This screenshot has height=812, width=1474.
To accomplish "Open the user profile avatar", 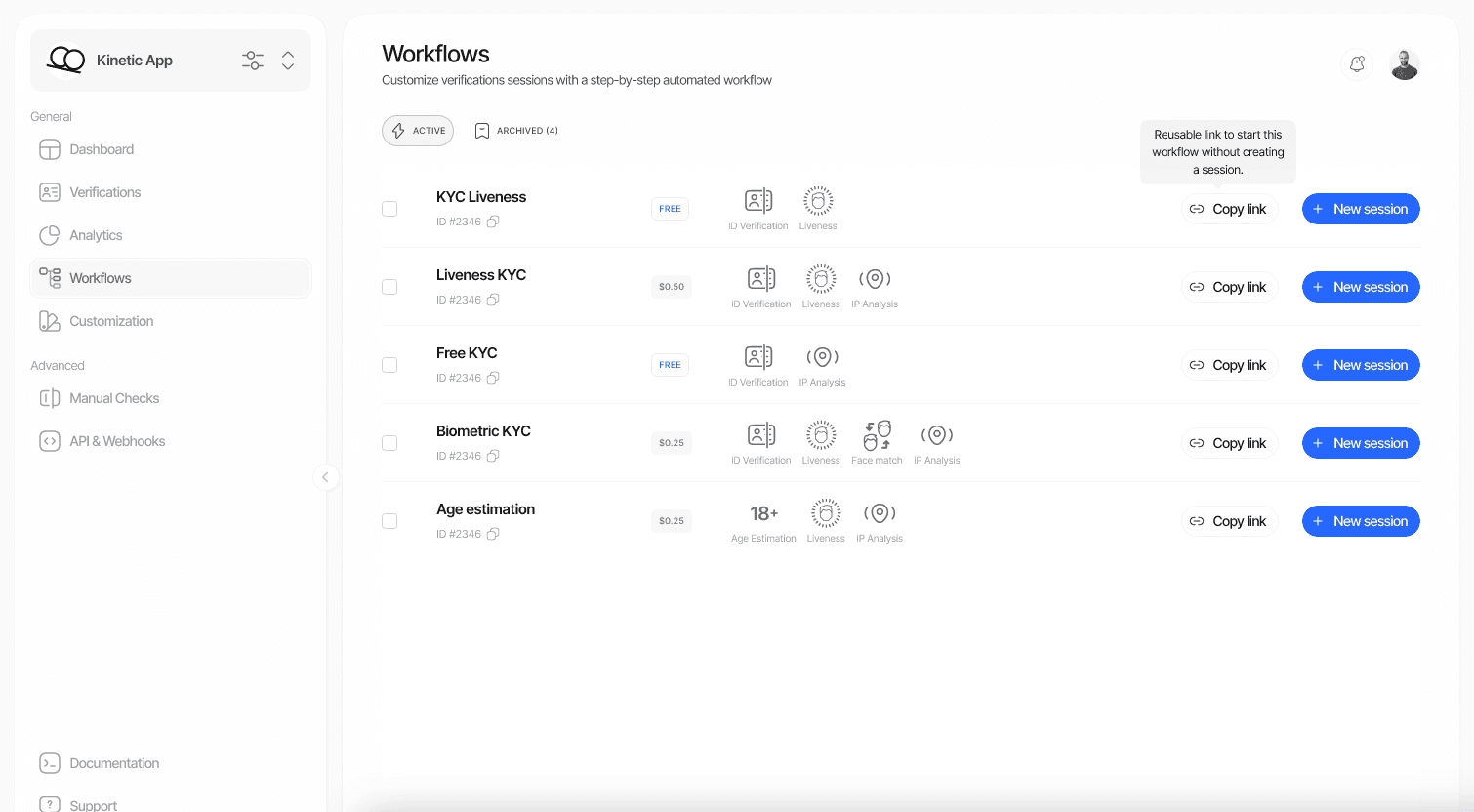I will coord(1405,64).
